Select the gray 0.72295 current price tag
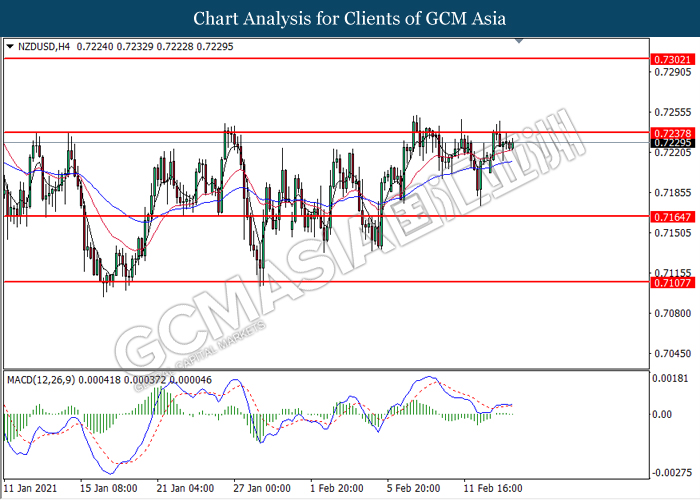 [x=671, y=142]
